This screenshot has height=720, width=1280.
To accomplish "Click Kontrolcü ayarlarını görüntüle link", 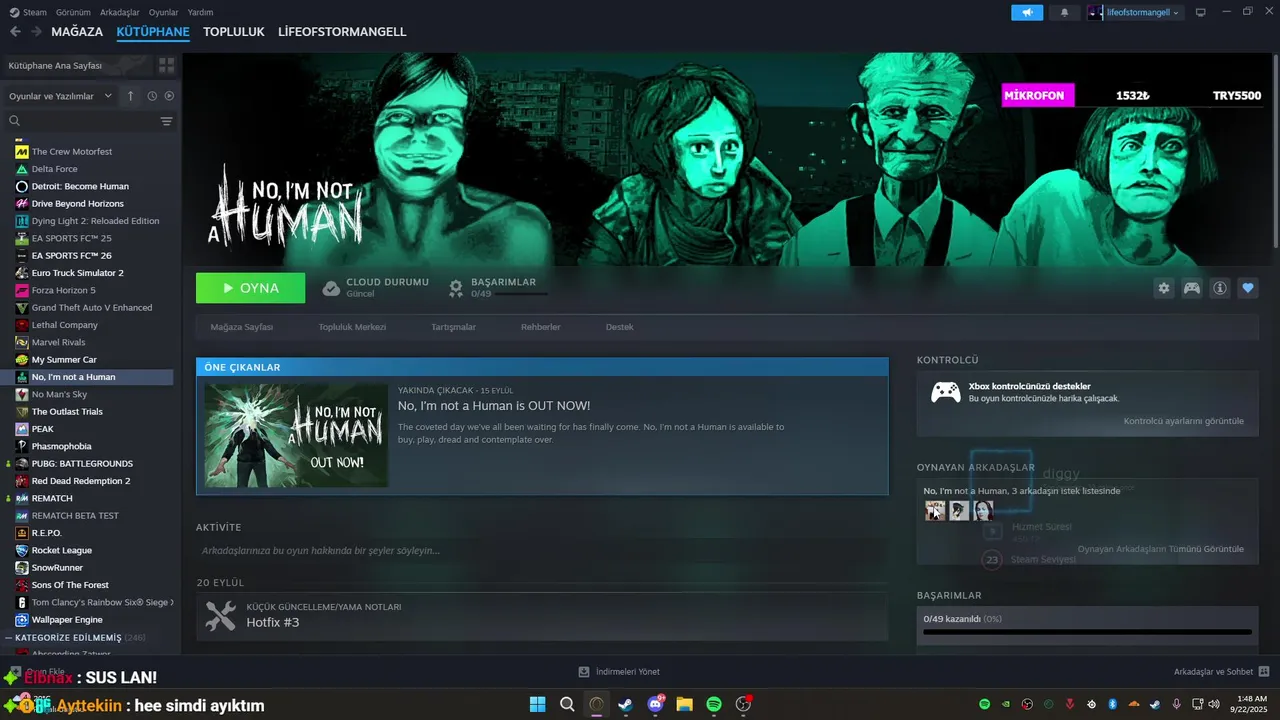I will pos(1184,421).
